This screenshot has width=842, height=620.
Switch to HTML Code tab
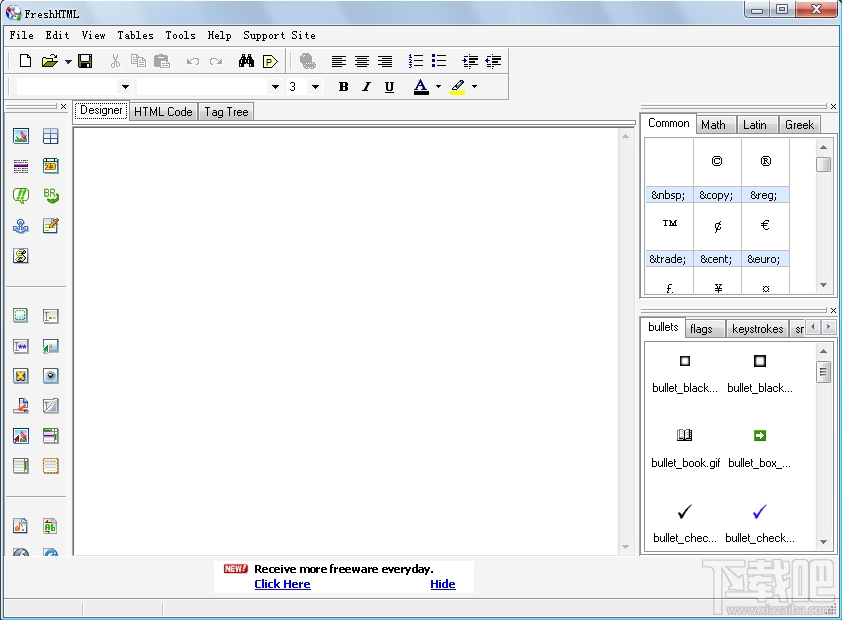(x=163, y=112)
